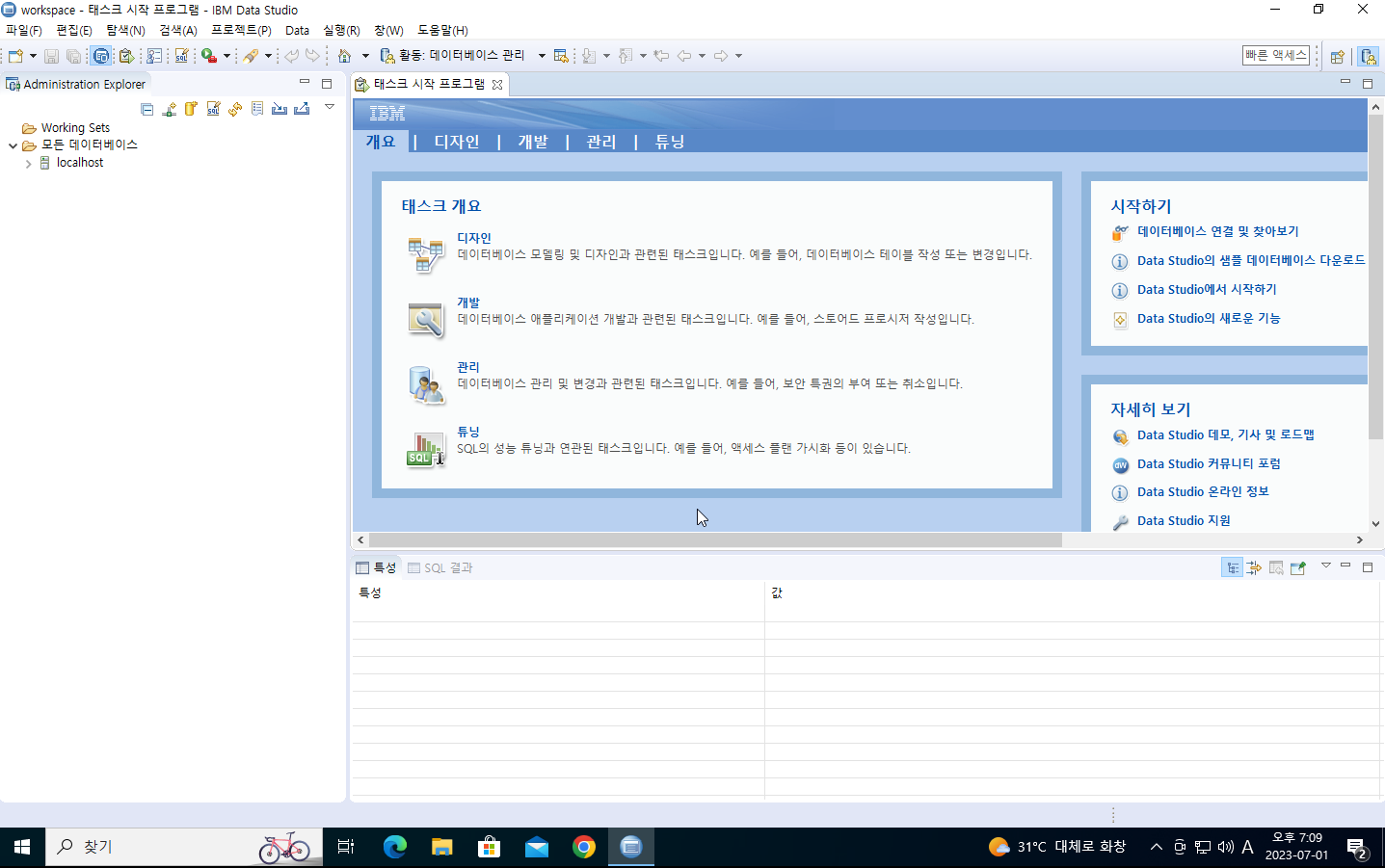Switch to the SQL 결과 tab
The height and width of the screenshot is (868, 1385).
click(x=440, y=567)
